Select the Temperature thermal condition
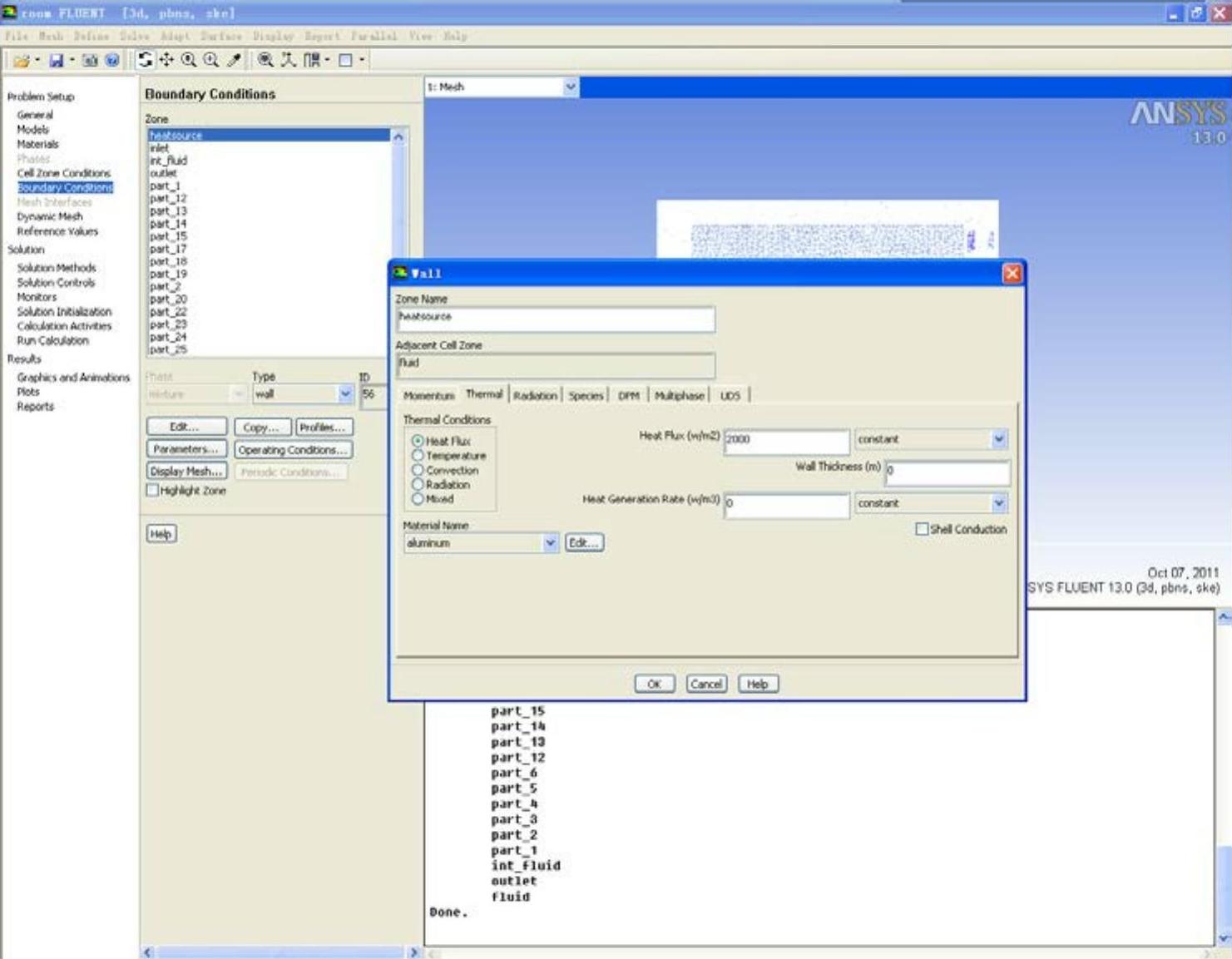 coord(418,456)
